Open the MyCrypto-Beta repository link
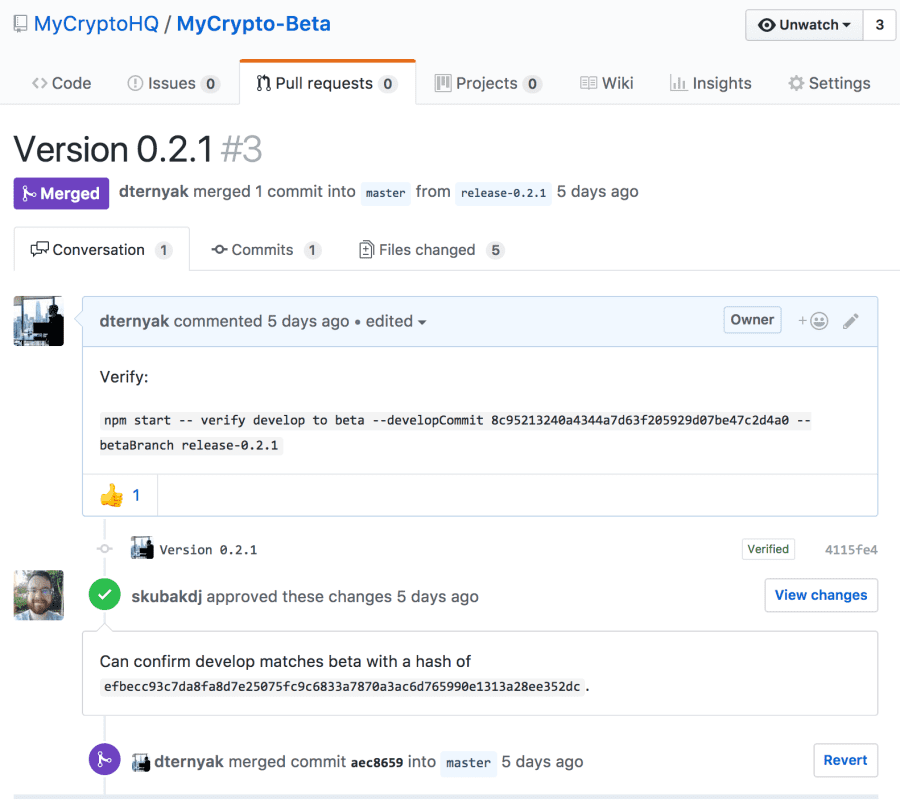Image resolution: width=900 pixels, height=807 pixels. click(x=253, y=24)
